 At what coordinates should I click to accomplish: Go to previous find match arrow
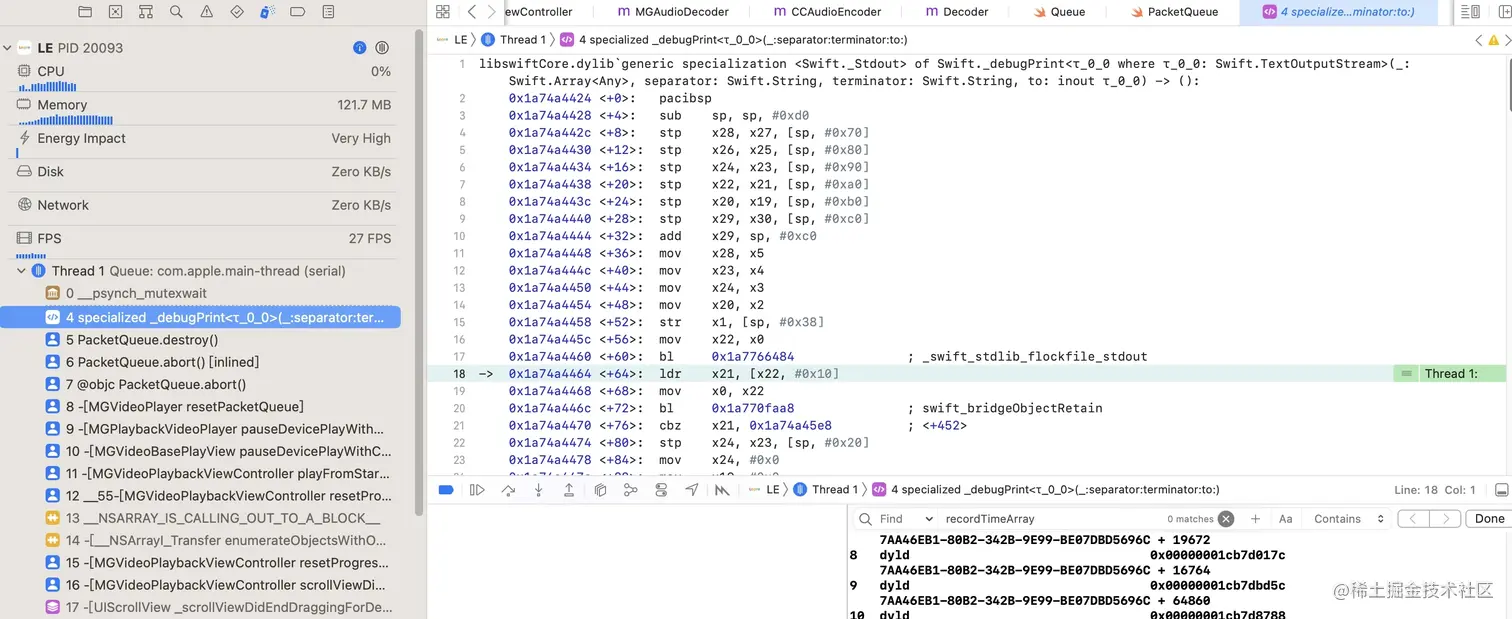[x=1413, y=519]
